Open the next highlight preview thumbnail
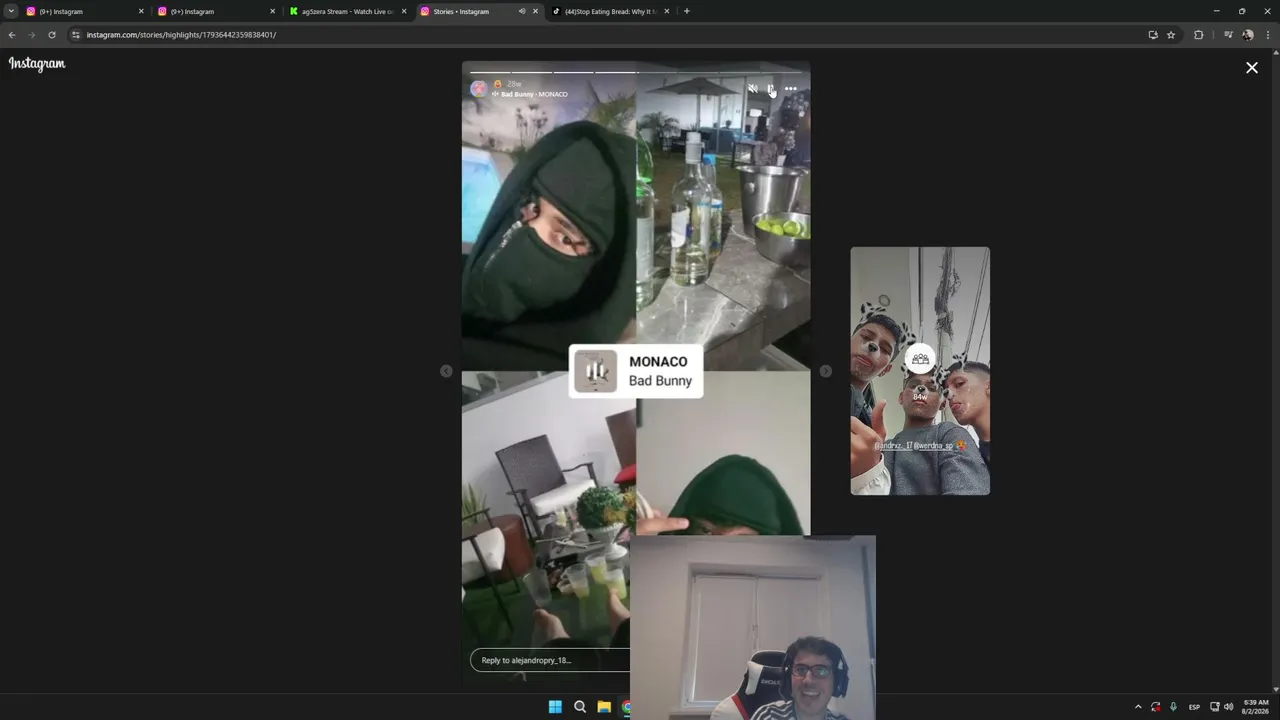The image size is (1280, 720). [920, 371]
